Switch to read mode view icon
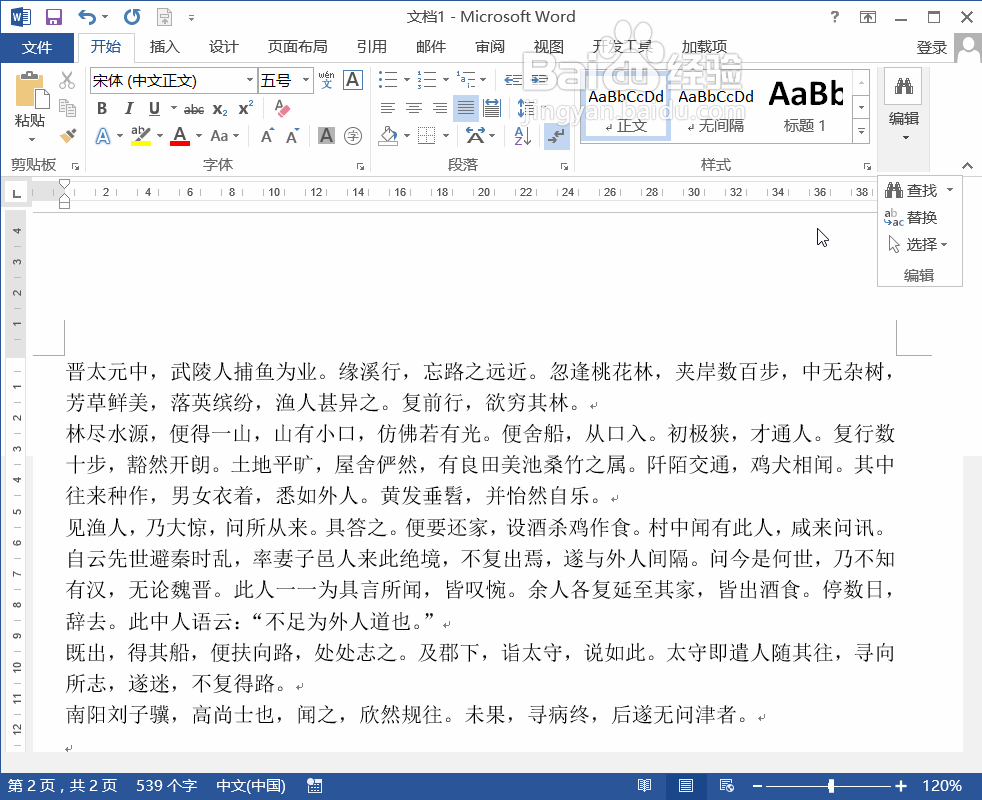 [644, 785]
